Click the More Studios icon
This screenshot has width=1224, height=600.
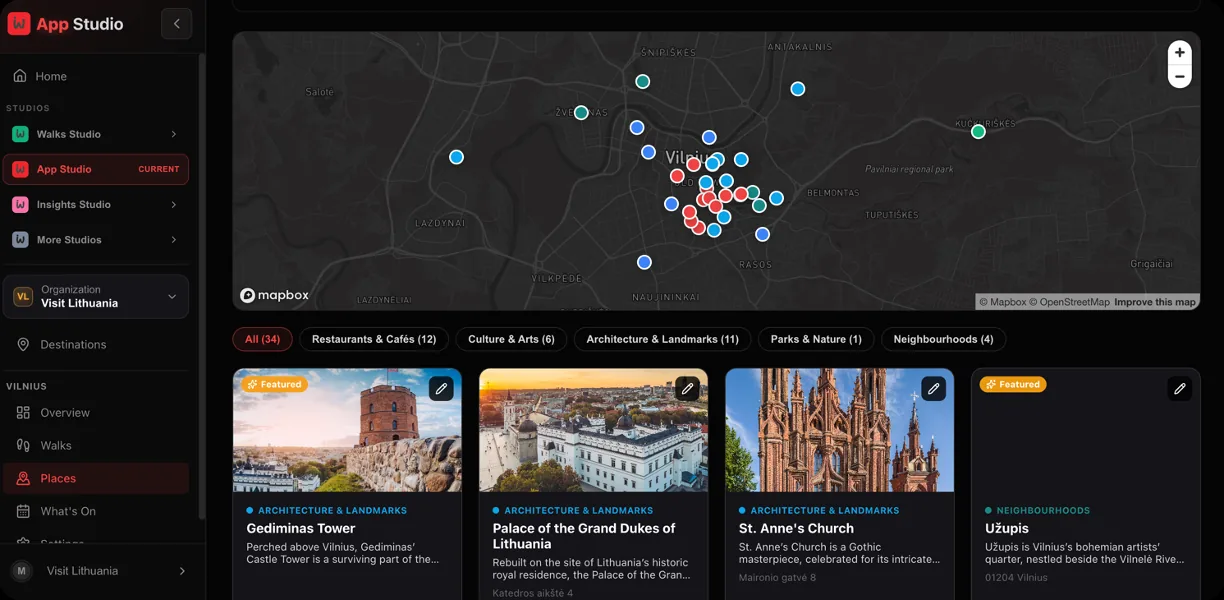20,239
